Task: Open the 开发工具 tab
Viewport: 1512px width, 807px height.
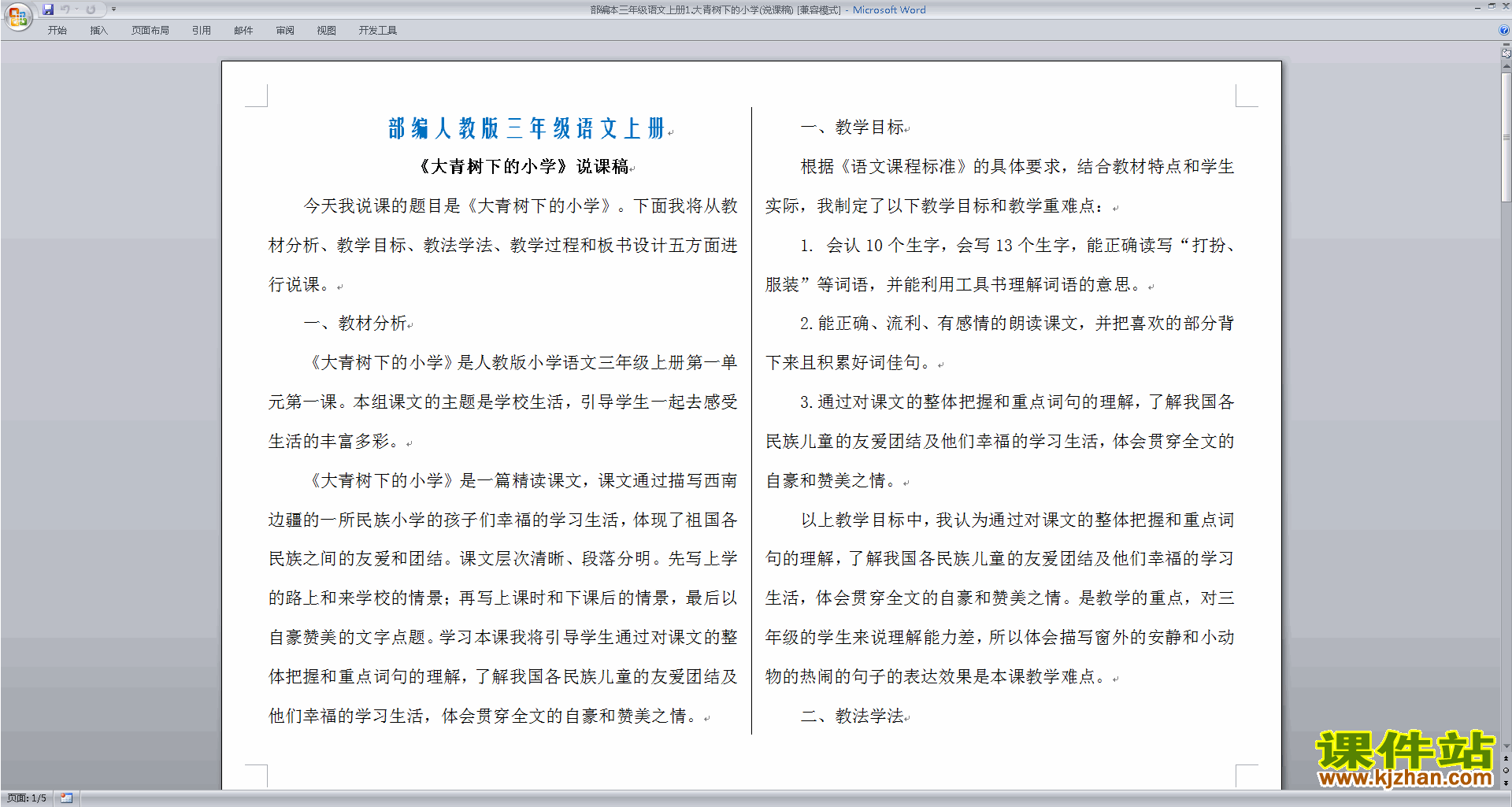Action: [378, 31]
